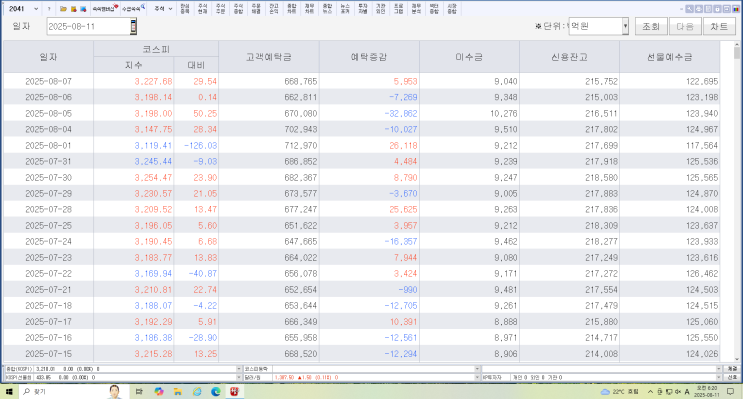Open the help question mark icon
The image size is (743, 399).
click(x=49, y=9)
